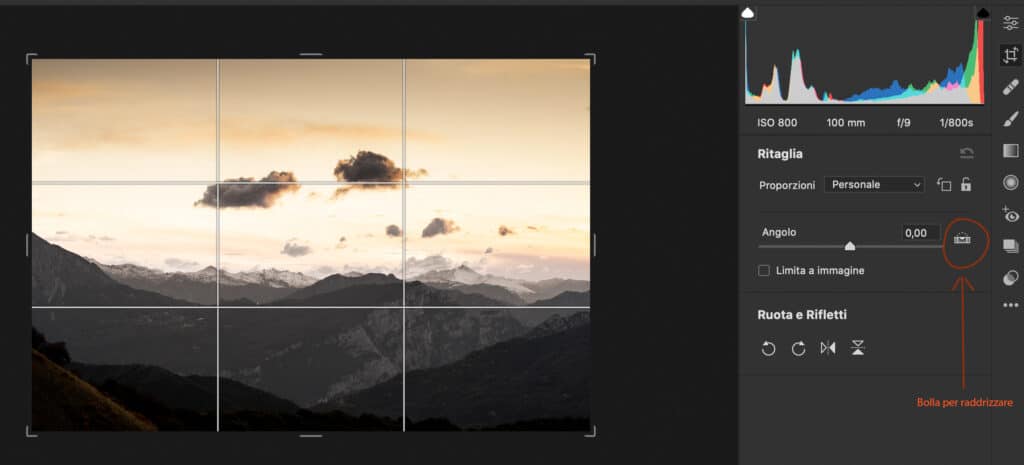Open the Presets overlapping circles icon
Viewport: 1024px width, 465px height.
tap(1011, 278)
